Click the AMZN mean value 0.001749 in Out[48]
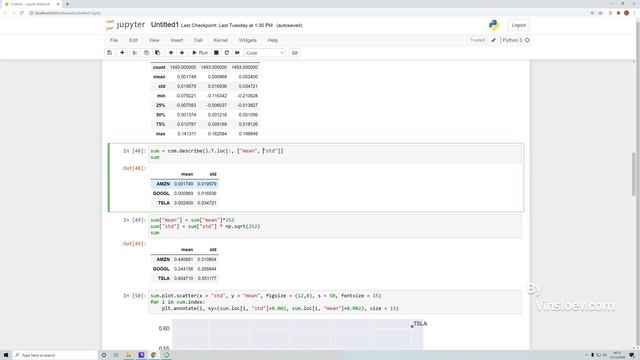The image size is (640, 360). (184, 184)
